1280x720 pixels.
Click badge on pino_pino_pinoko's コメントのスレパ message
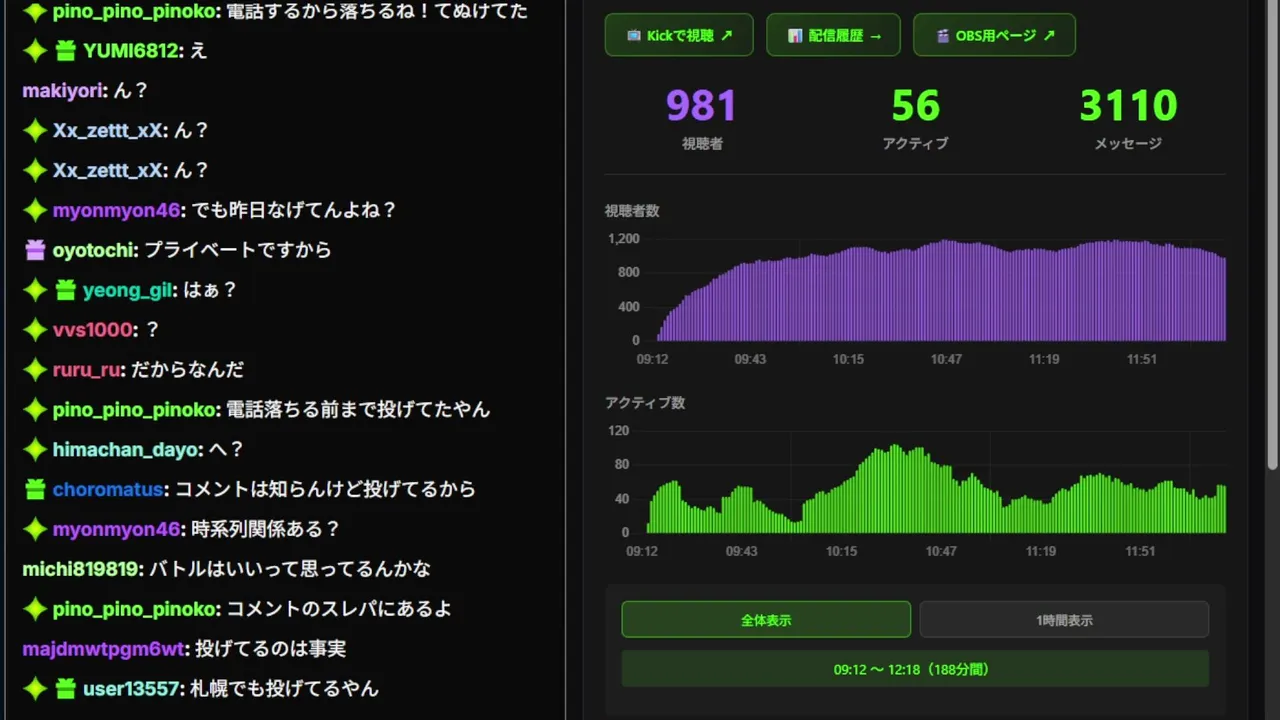pos(35,609)
